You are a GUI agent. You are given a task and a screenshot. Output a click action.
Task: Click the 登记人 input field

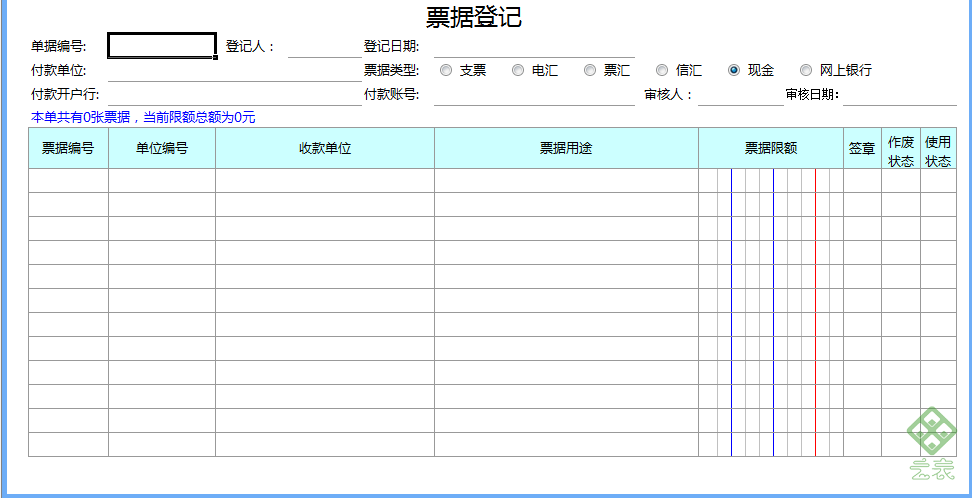[325, 47]
